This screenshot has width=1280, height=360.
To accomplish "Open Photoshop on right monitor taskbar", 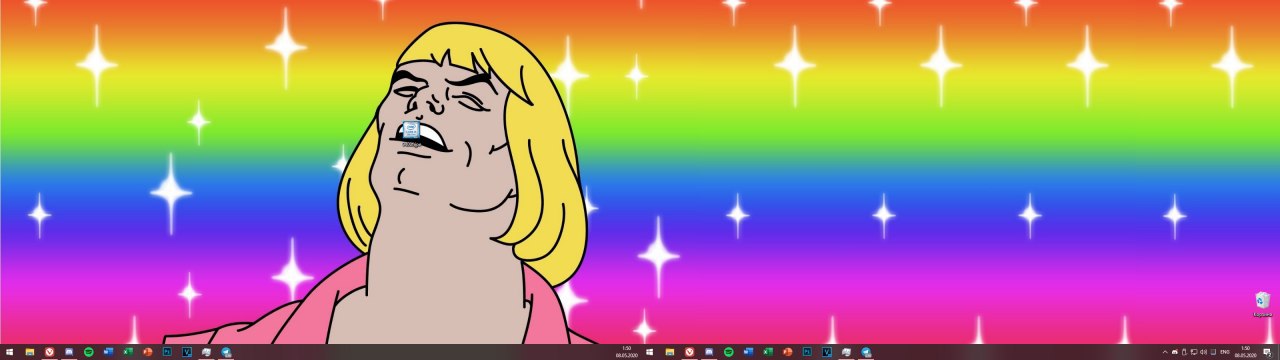I will [807, 352].
